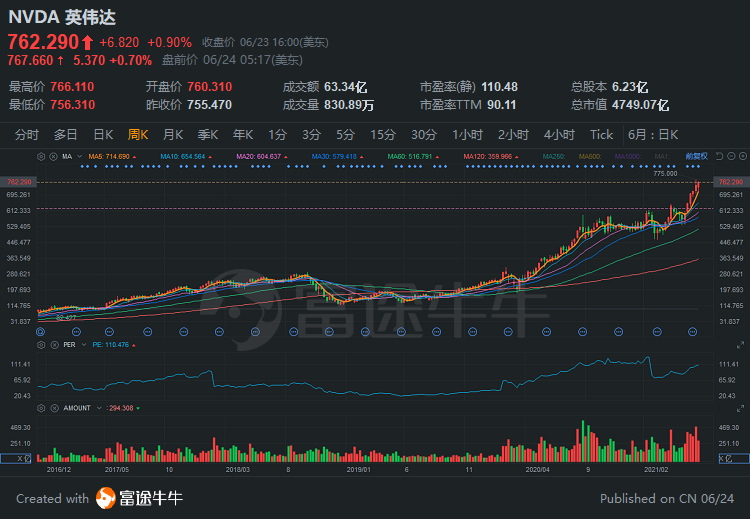This screenshot has height=519, width=750.
Task: Select the 周K weekly candlestick tab
Action: pyautogui.click(x=138, y=135)
